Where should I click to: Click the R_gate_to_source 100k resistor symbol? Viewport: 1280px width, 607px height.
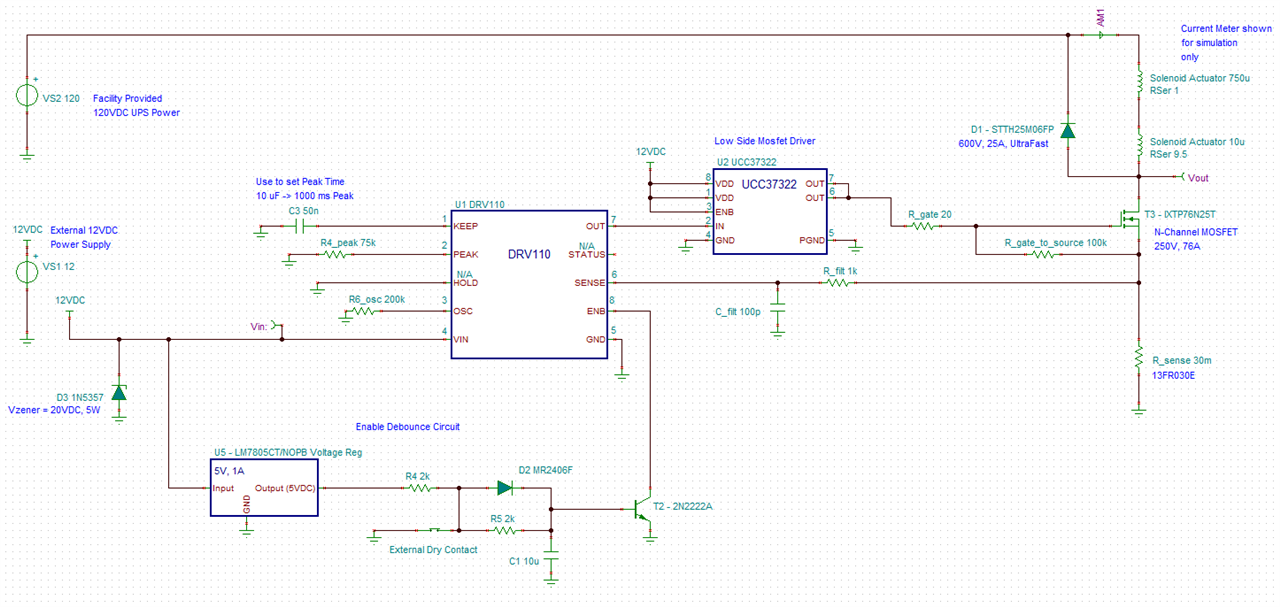(1041, 255)
